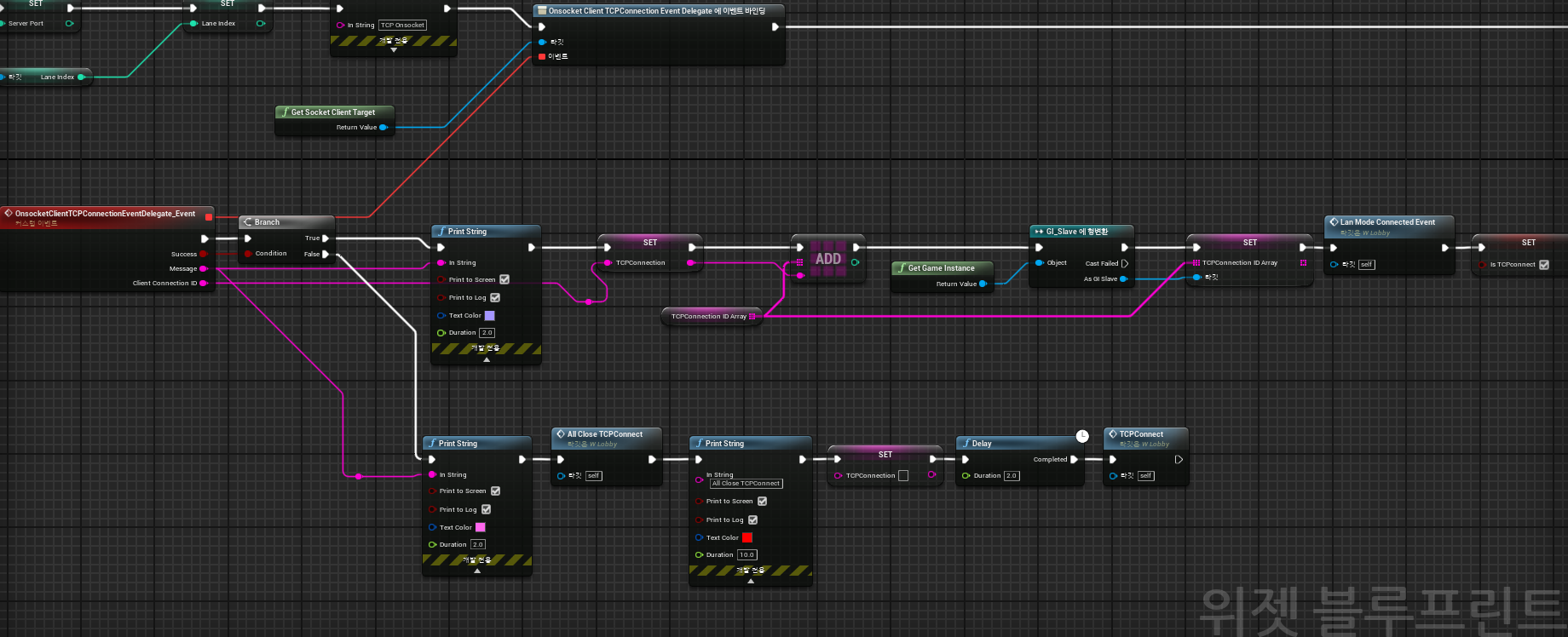The width and height of the screenshot is (1568, 637).
Task: Select the Message output pin of the event
Action: pos(203,268)
